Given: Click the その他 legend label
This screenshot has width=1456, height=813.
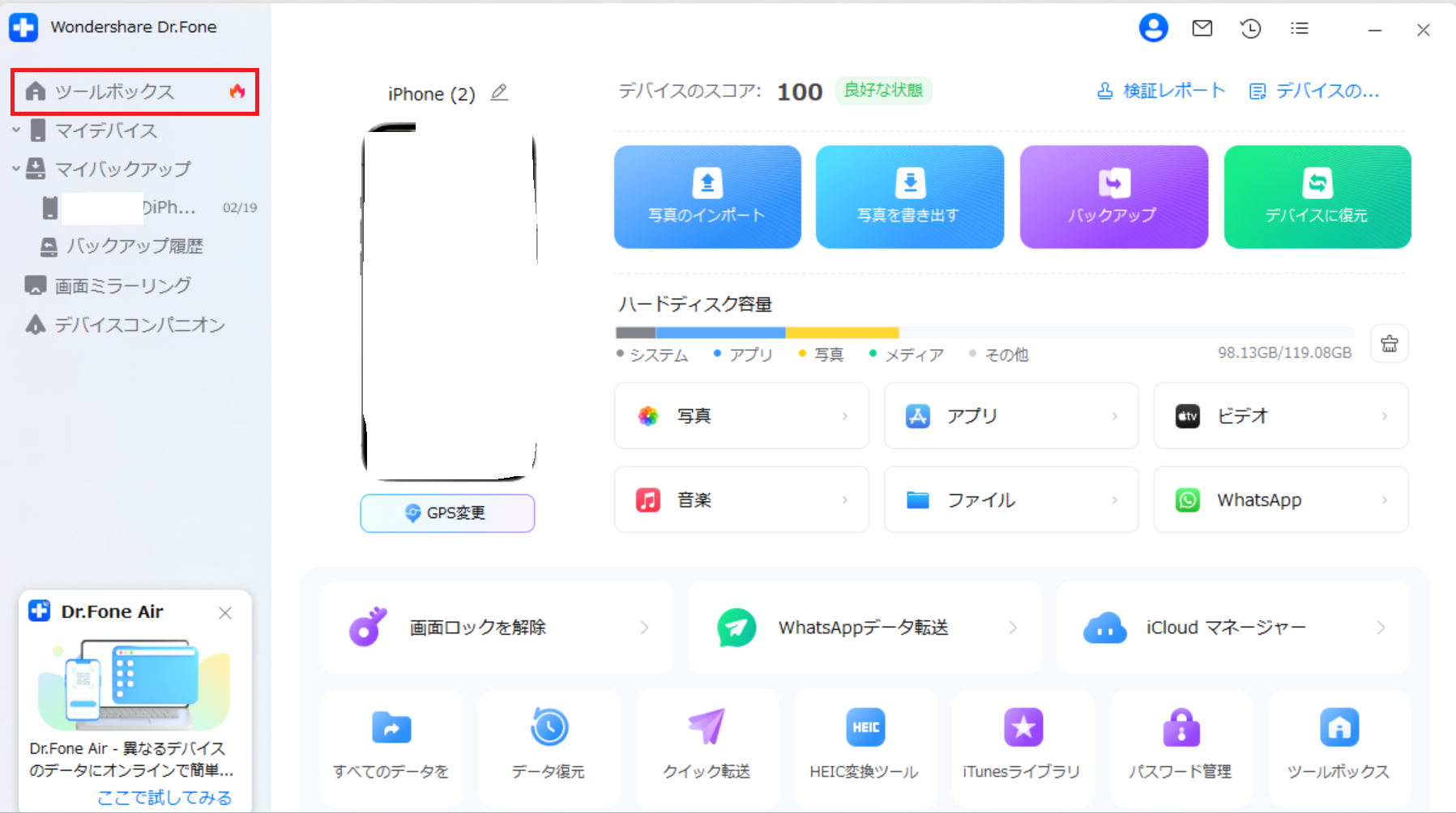Looking at the screenshot, I should 1006,355.
